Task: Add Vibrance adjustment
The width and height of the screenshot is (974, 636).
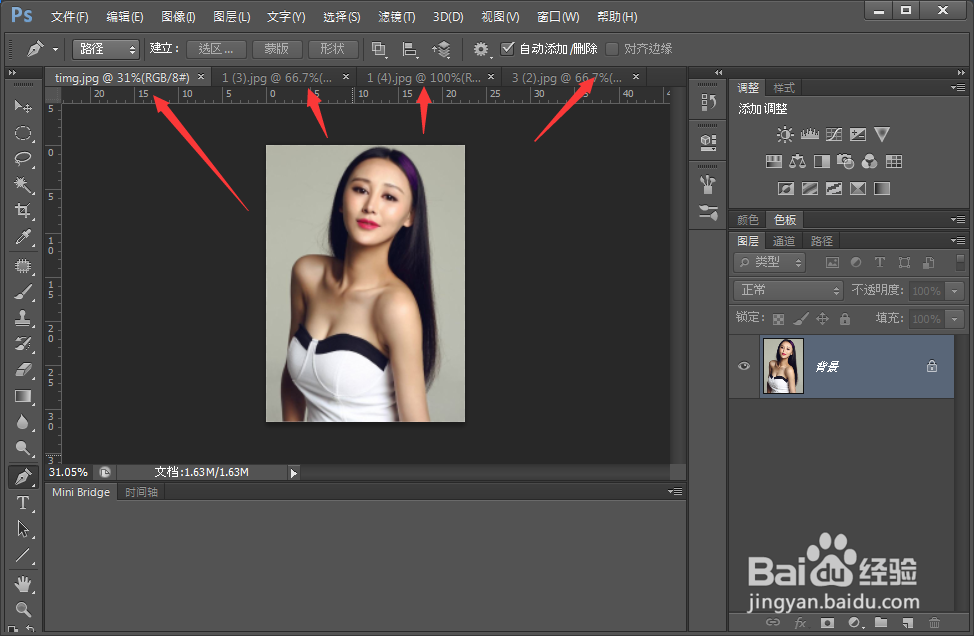Action: [882, 134]
